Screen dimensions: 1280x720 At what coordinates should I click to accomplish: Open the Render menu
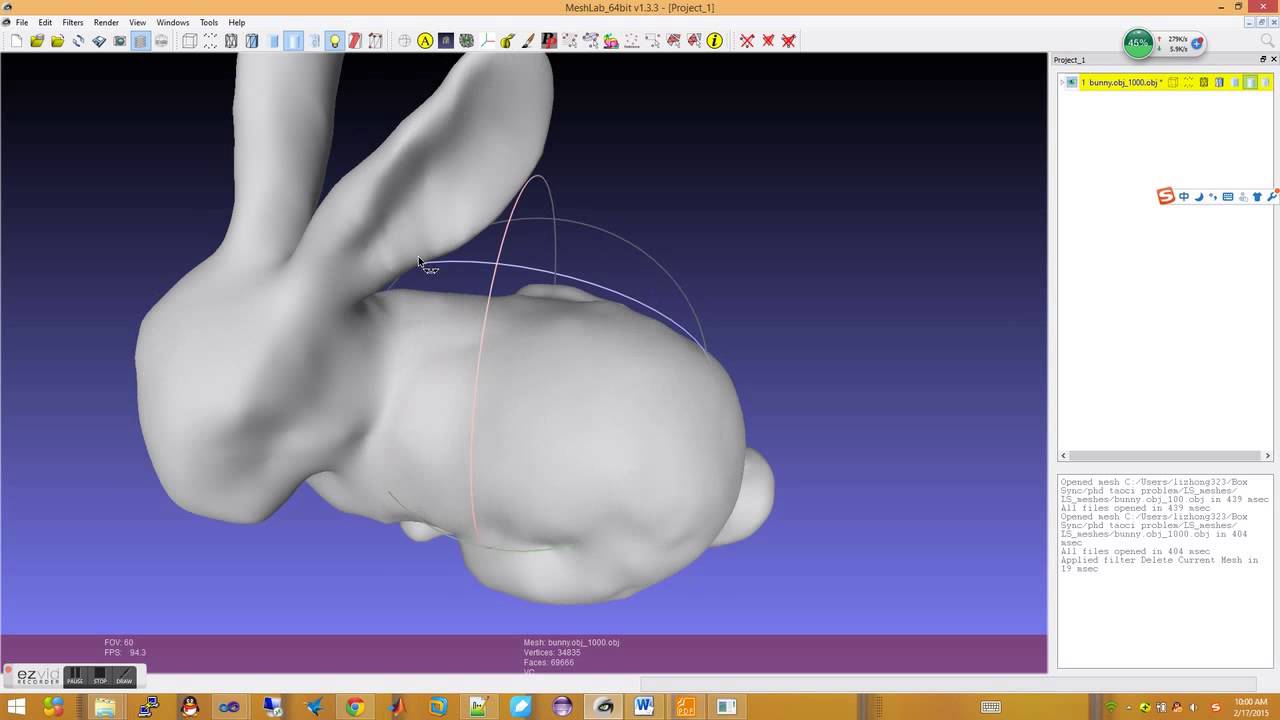tap(106, 22)
